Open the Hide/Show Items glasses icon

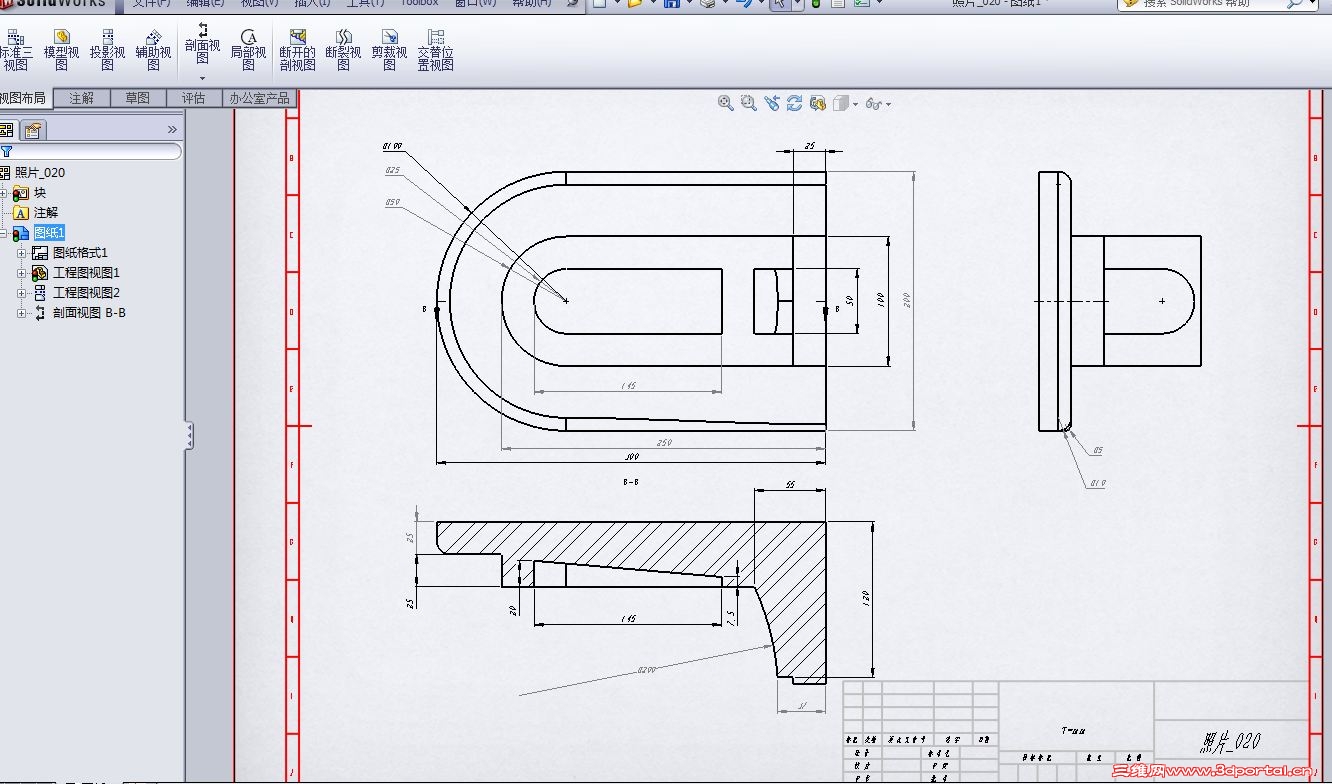click(873, 103)
